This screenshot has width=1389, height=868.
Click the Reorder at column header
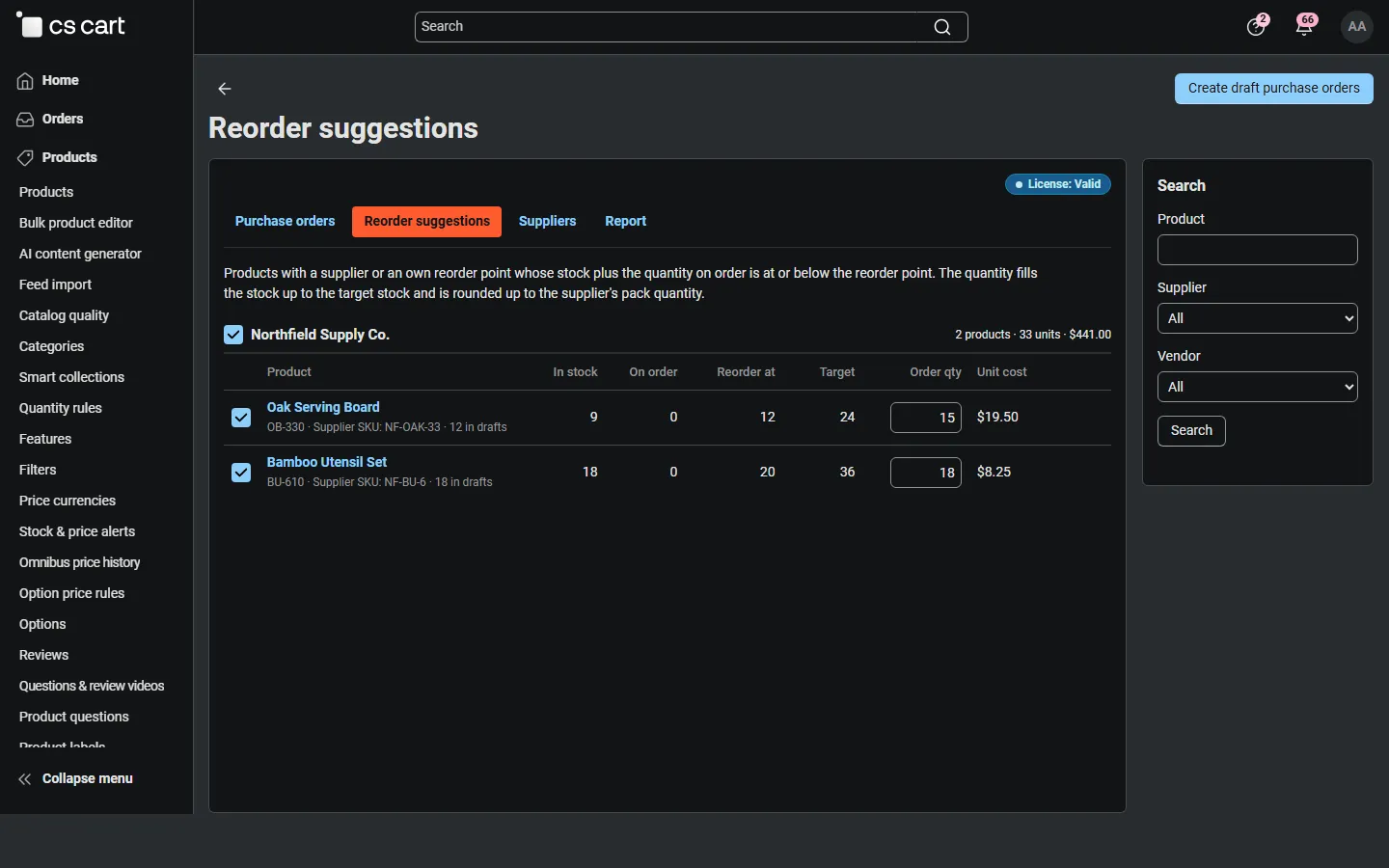(x=746, y=372)
